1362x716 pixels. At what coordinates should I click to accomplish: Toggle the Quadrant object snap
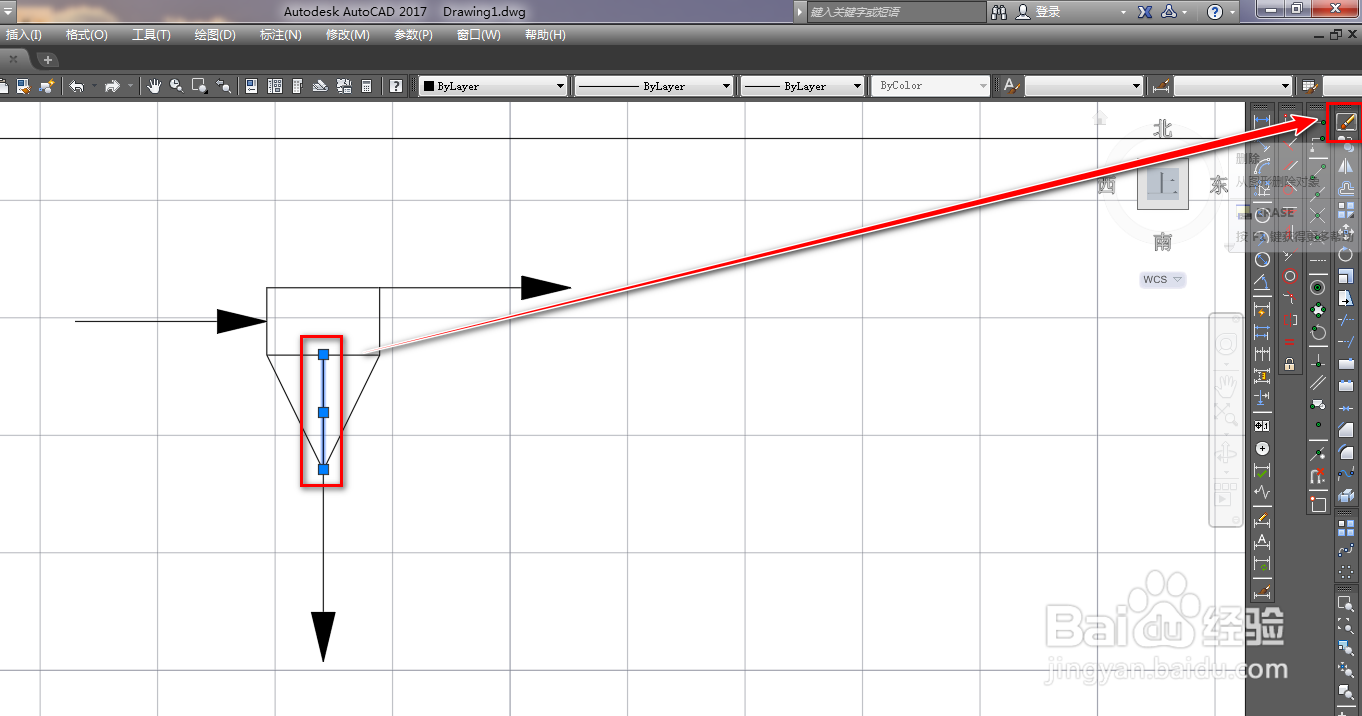[x=1318, y=310]
